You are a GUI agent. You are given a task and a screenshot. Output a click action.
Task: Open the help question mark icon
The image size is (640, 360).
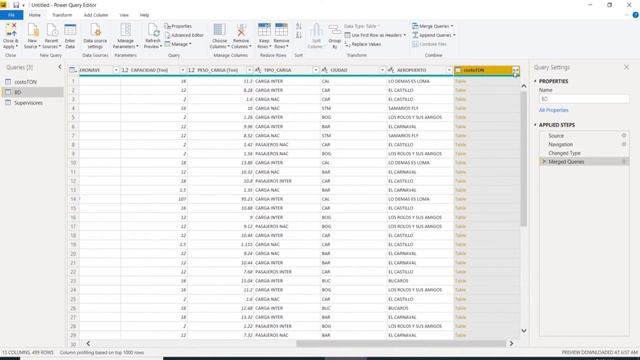(636, 15)
